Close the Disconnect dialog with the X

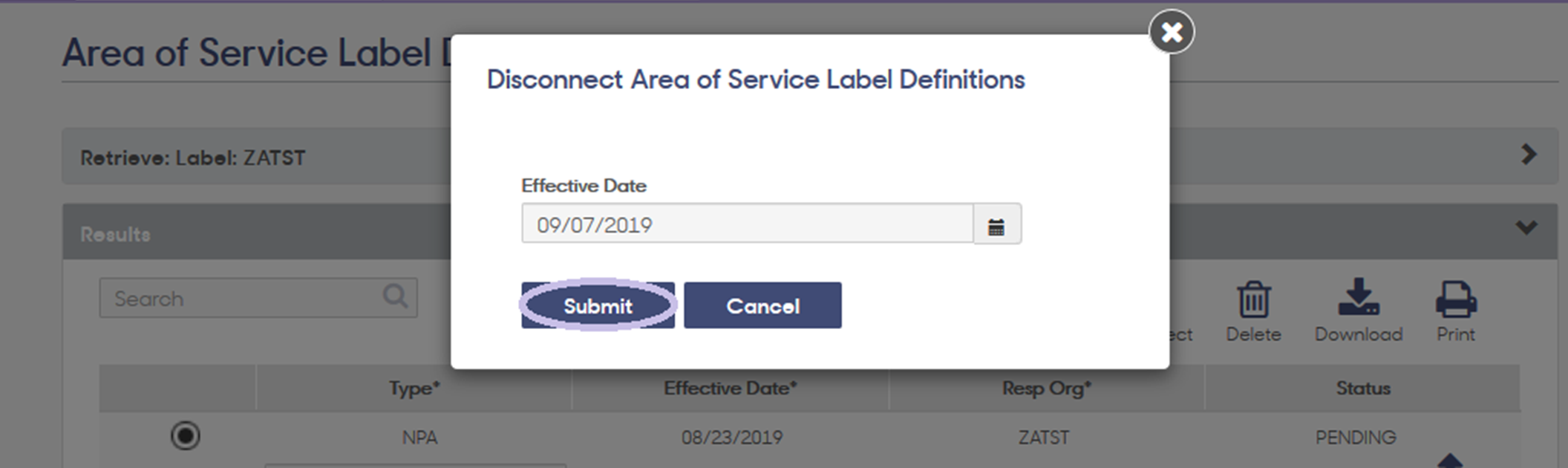(x=1172, y=32)
